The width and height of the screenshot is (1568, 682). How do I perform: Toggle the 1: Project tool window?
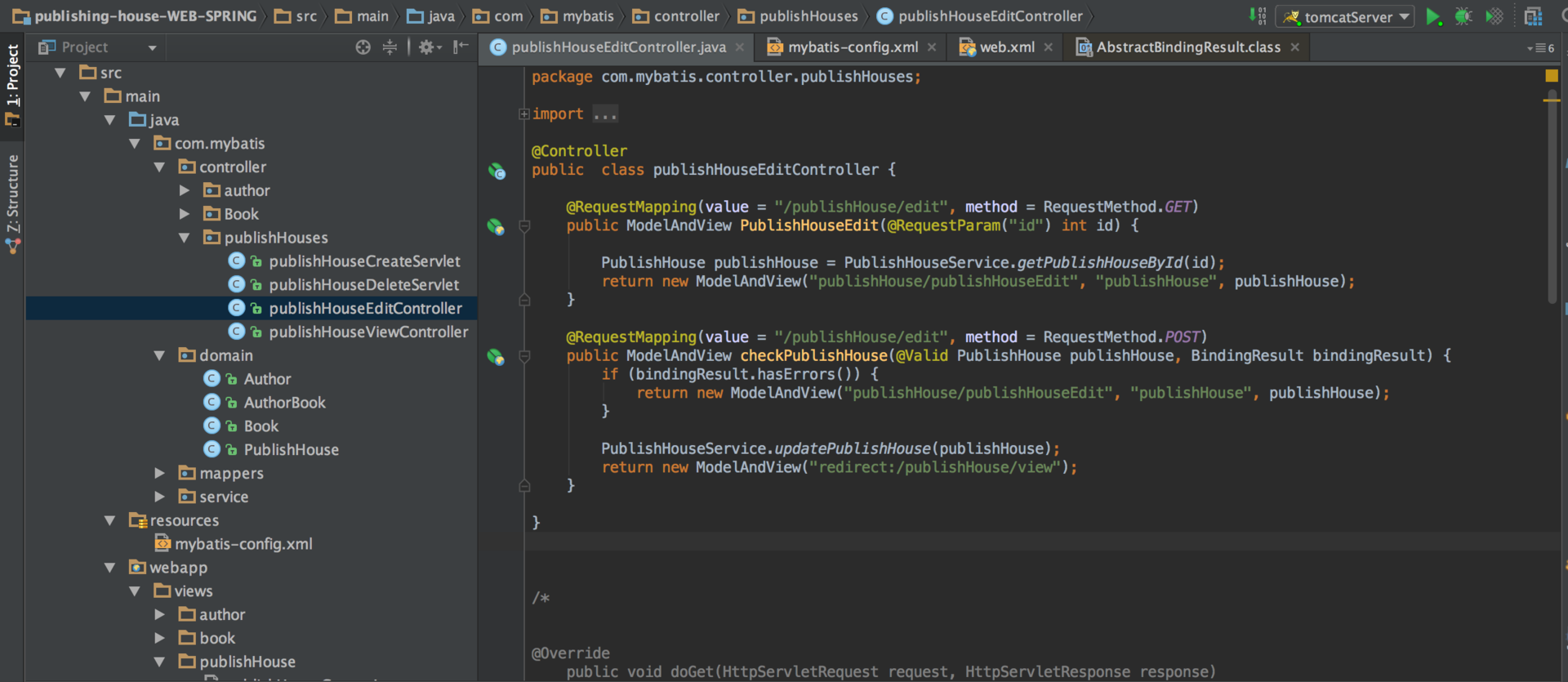pos(12,84)
